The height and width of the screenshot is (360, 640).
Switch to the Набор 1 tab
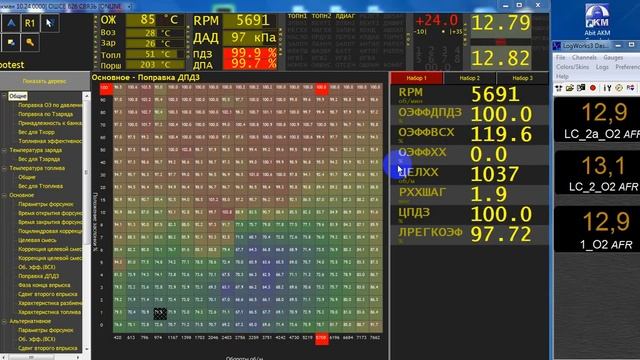tap(416, 78)
